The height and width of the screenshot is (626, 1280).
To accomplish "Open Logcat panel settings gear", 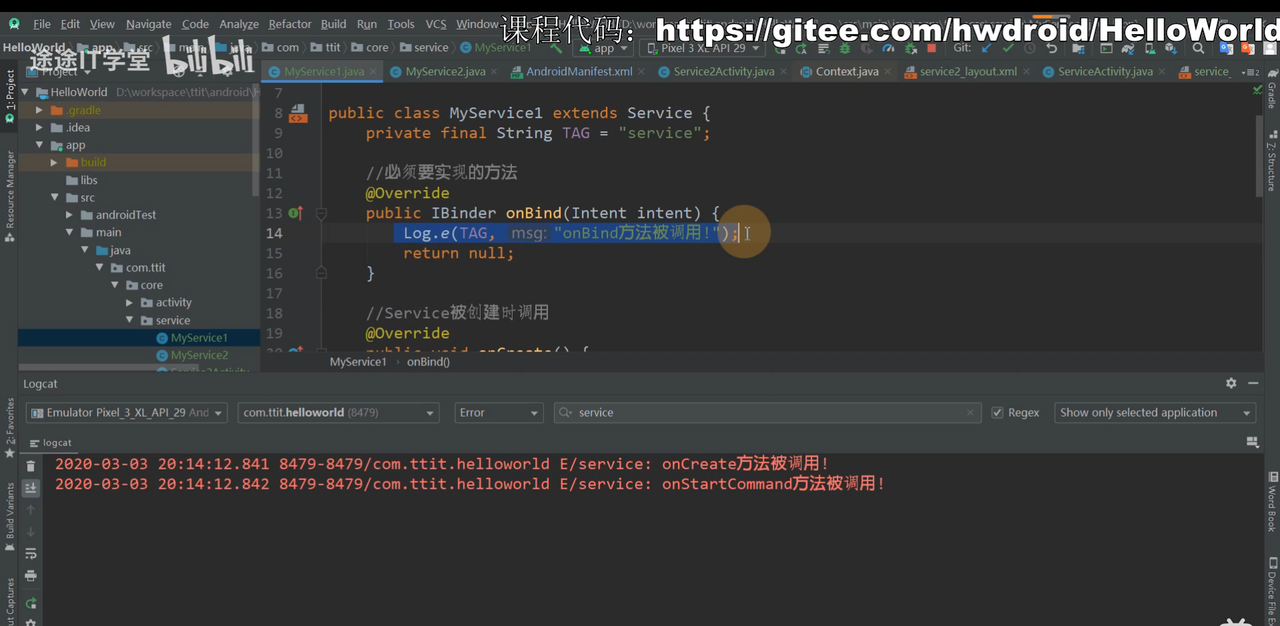I will pos(1231,383).
